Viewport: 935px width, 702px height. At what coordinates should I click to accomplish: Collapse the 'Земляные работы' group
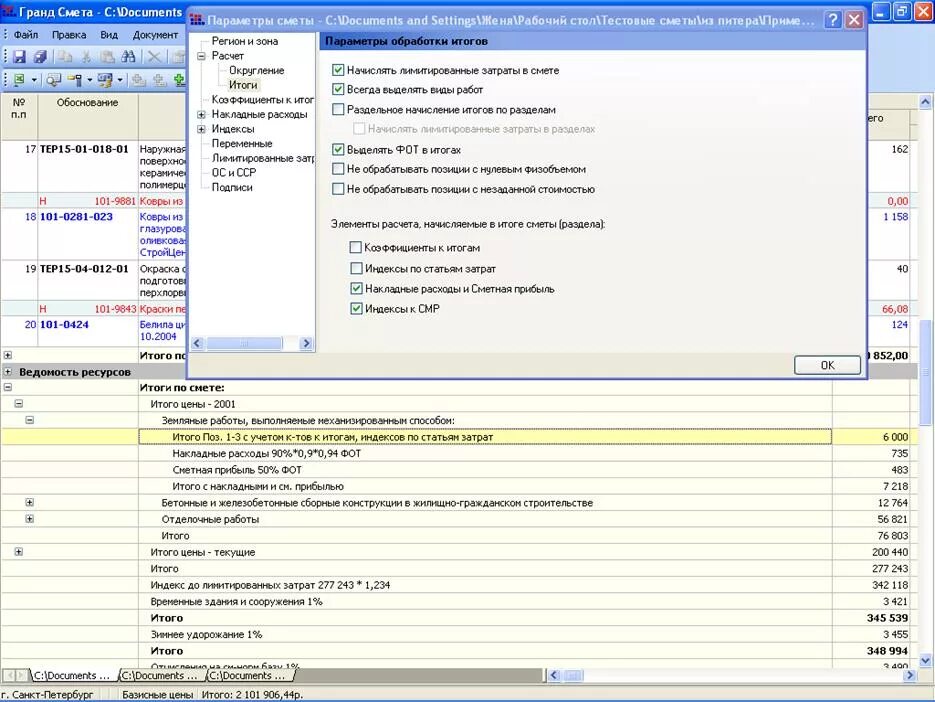tap(29, 420)
